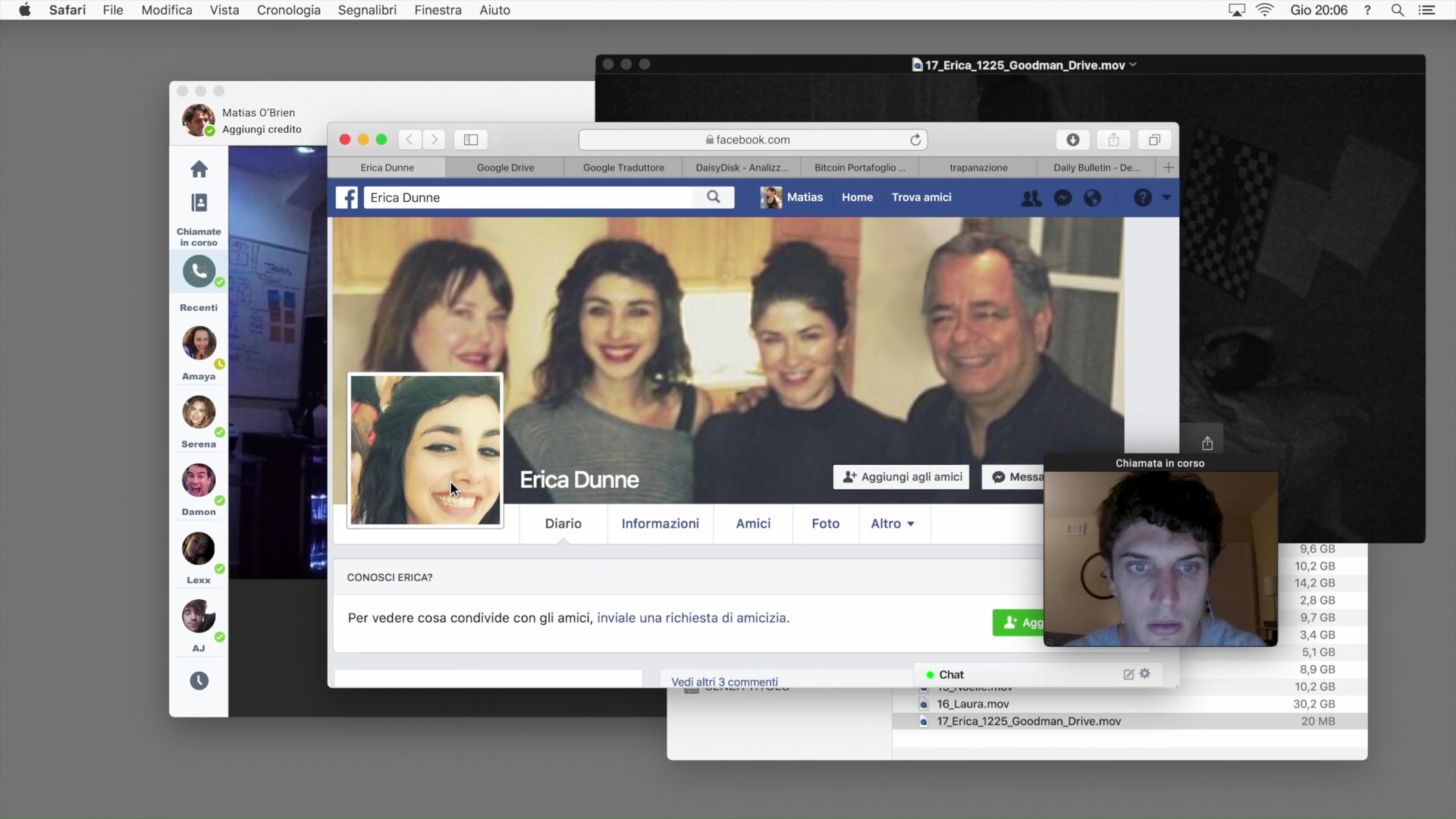Select AJ in recent contacts
The image size is (1456, 819).
point(199,616)
